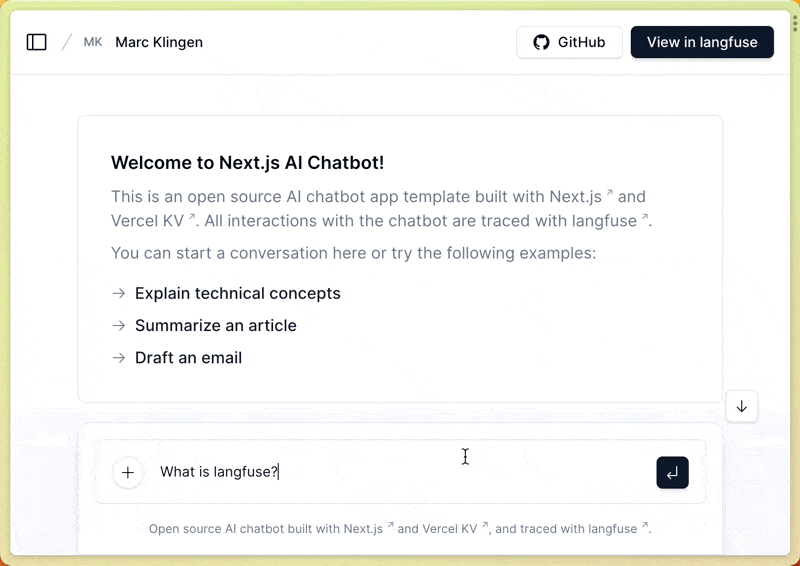Click the arrow icon beside Explain technical concepts
Image resolution: width=800 pixels, height=566 pixels.
point(119,294)
